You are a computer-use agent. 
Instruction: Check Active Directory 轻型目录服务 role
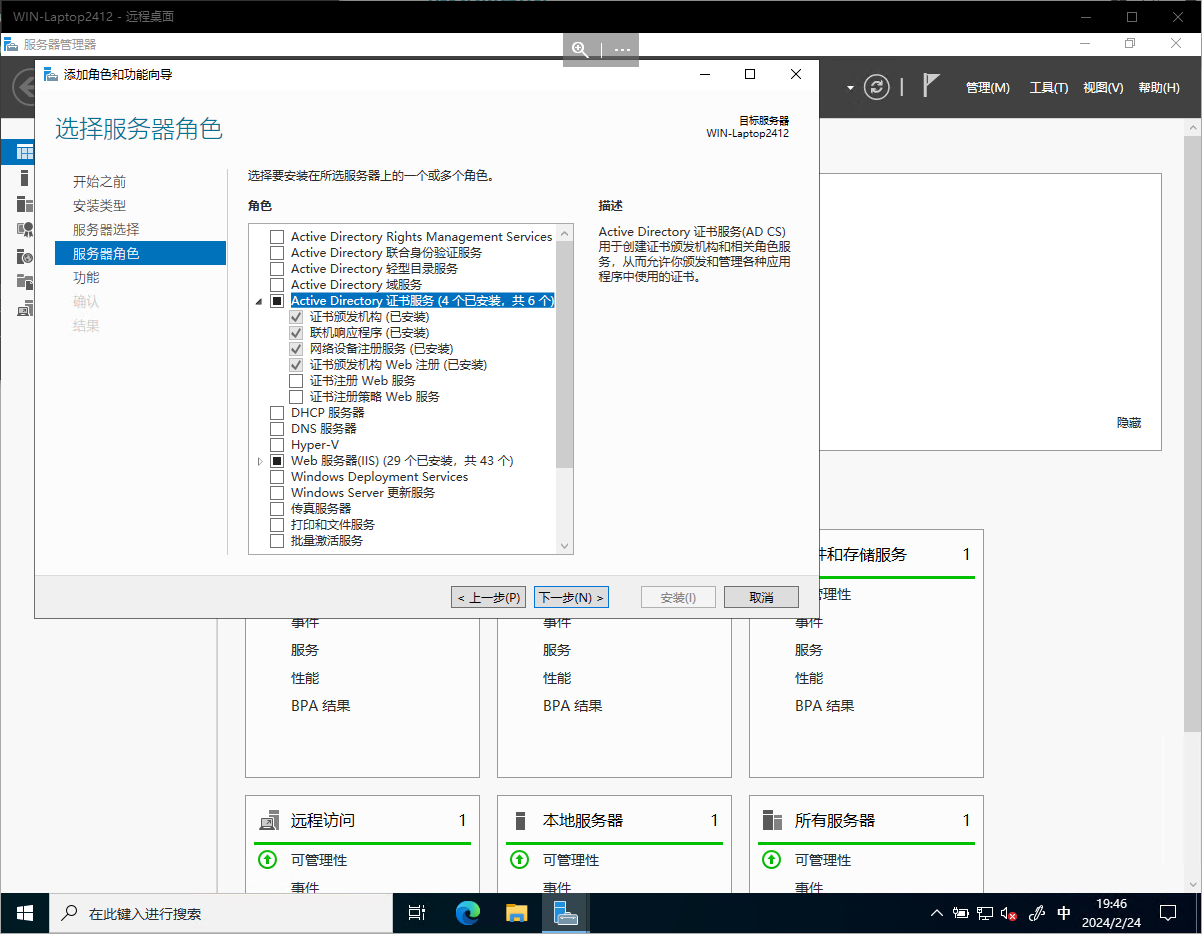[277, 269]
